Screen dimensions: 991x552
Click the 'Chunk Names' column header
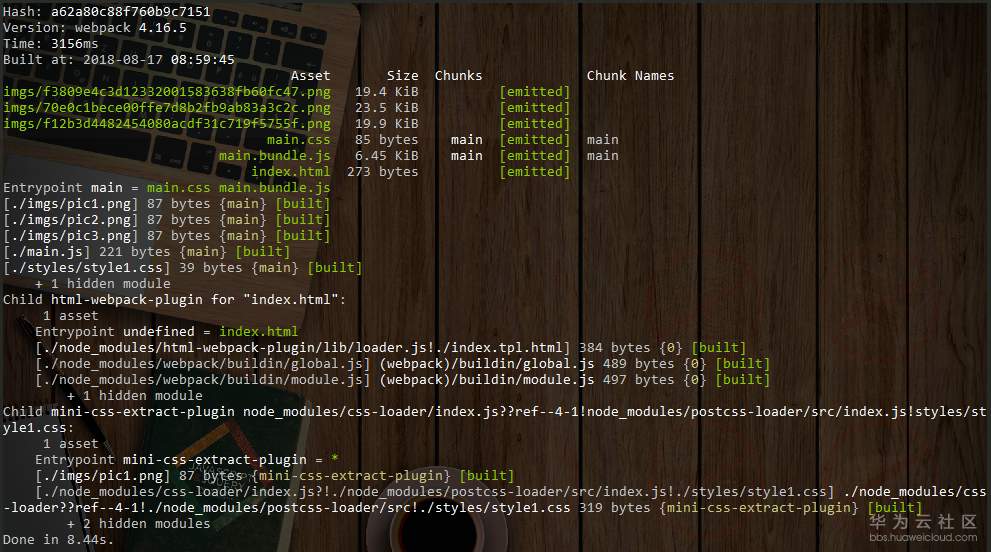click(x=630, y=76)
